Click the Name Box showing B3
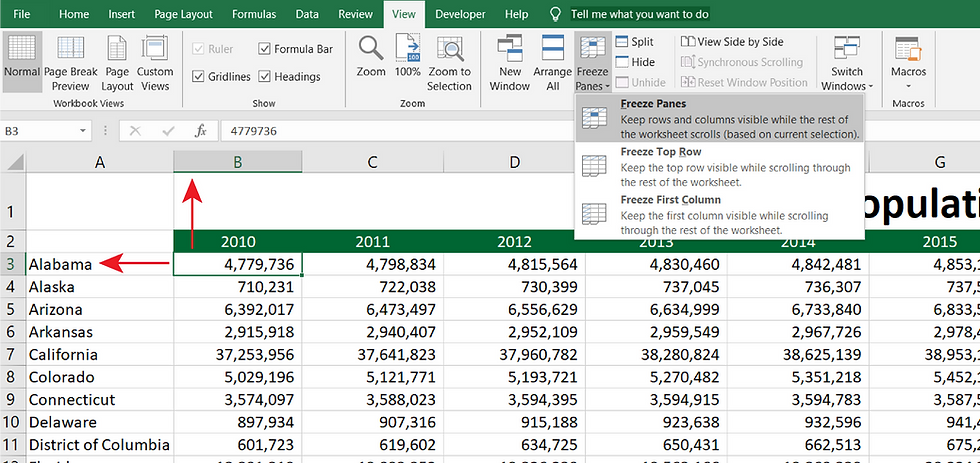The image size is (980, 463). 39,131
